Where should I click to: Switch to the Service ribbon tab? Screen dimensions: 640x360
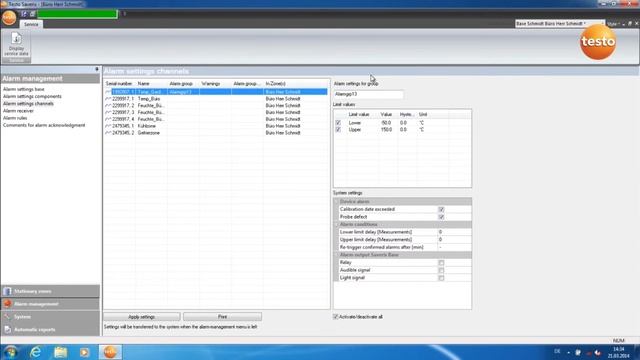pos(31,24)
